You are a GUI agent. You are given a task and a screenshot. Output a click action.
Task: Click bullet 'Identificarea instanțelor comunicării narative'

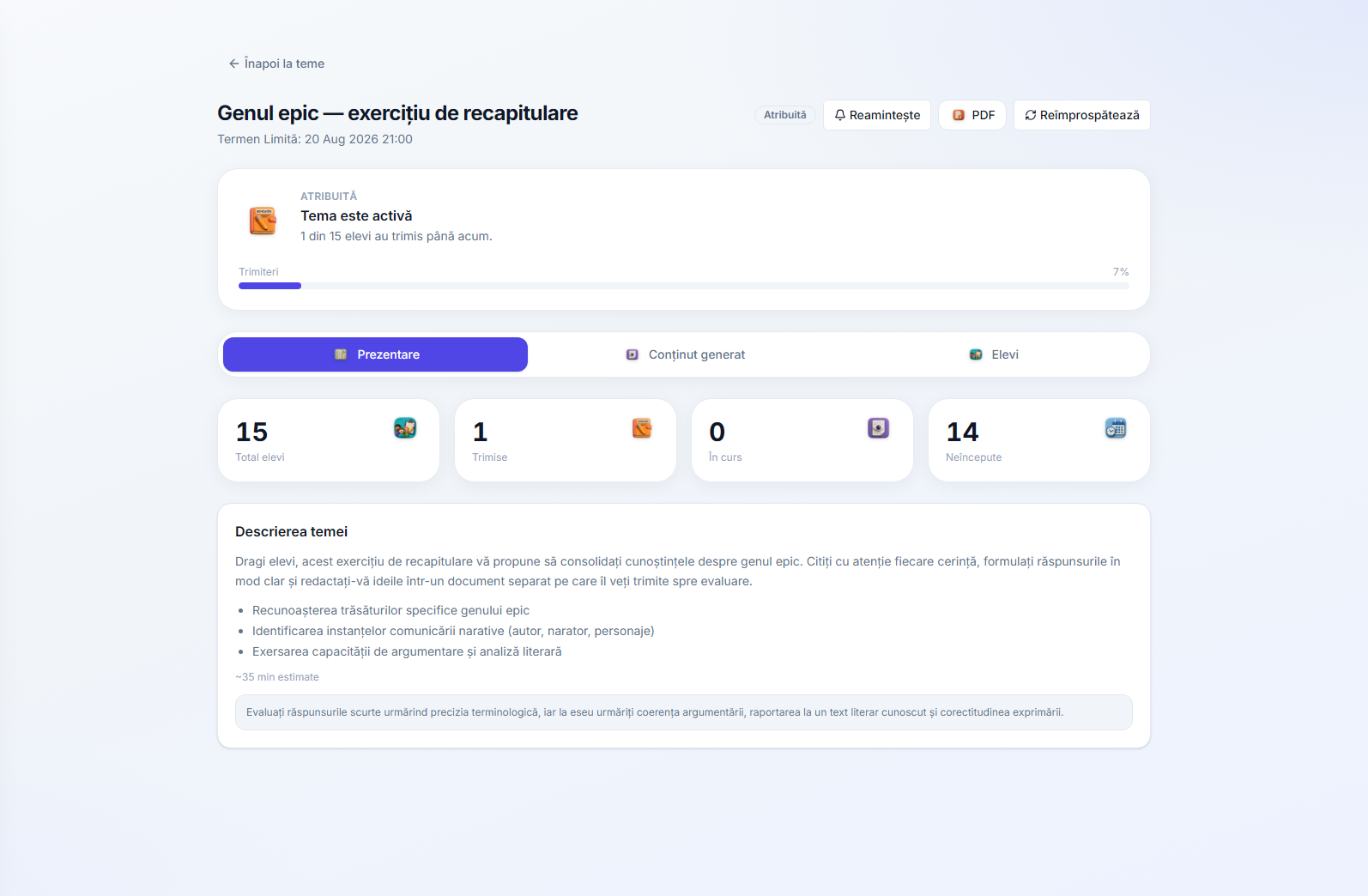coord(453,631)
